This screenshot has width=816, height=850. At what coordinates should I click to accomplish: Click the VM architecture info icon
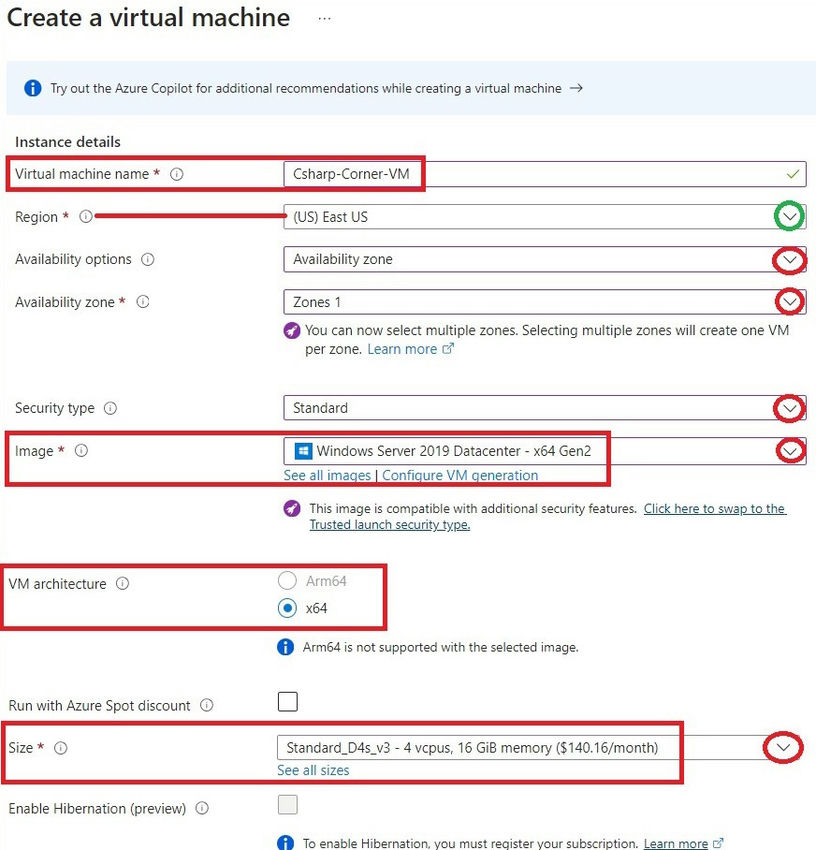(x=123, y=583)
